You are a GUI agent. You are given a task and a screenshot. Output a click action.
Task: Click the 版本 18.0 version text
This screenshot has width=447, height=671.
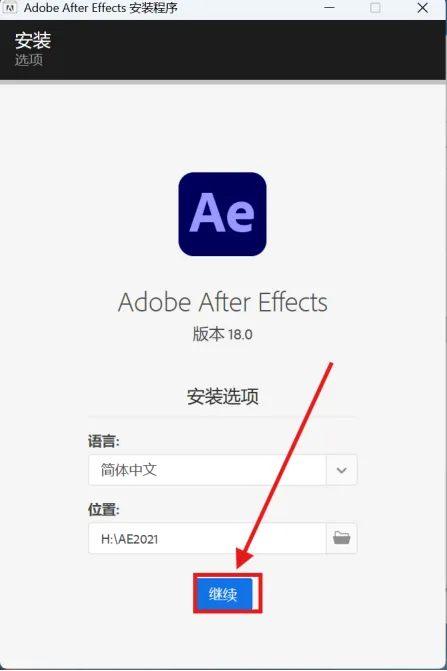(x=222, y=334)
